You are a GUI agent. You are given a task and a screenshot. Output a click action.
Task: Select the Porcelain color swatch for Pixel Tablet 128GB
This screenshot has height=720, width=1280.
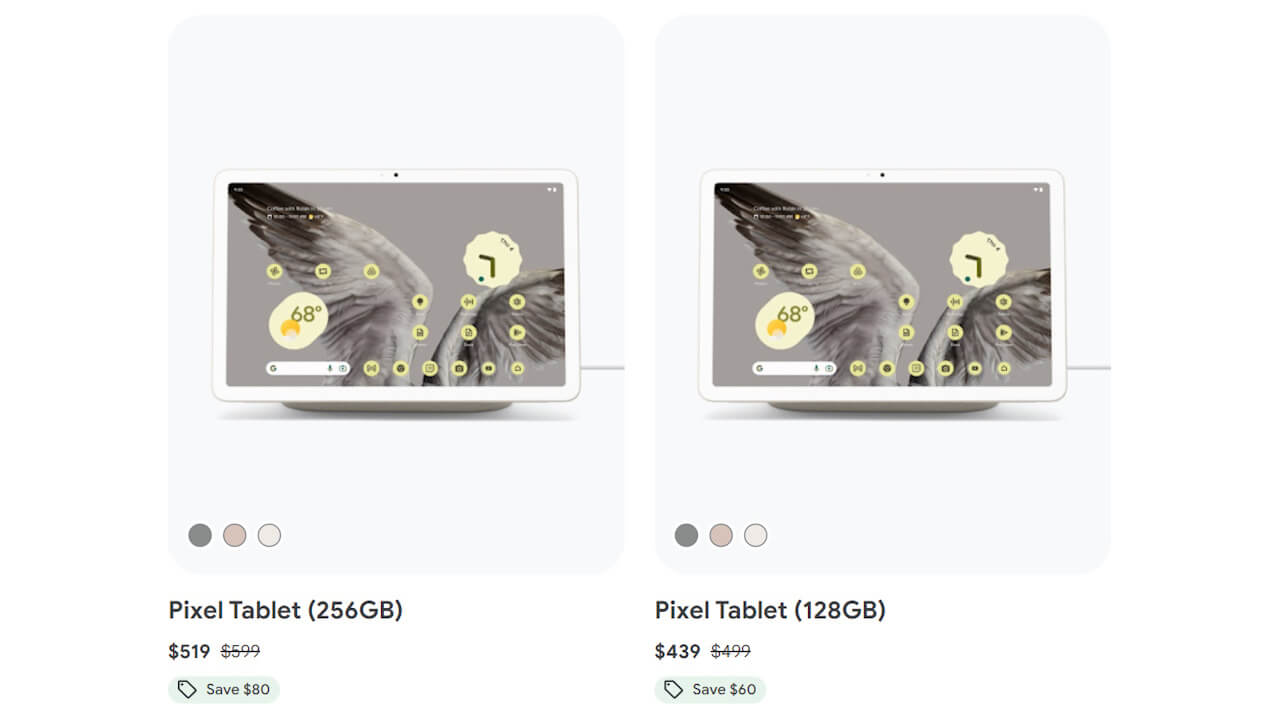pyautogui.click(x=756, y=535)
